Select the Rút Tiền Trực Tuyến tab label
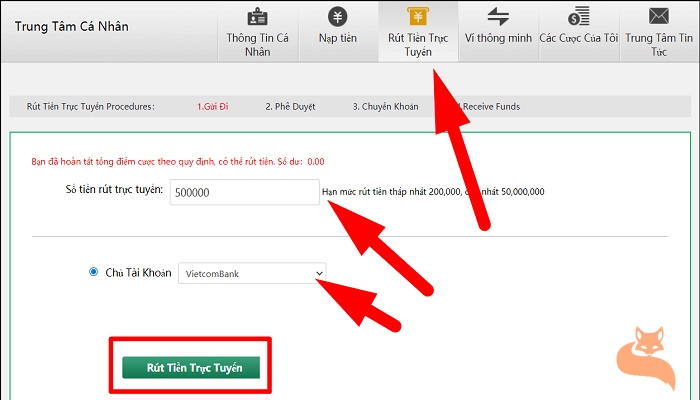Image resolution: width=700 pixels, height=400 pixels. click(x=418, y=45)
